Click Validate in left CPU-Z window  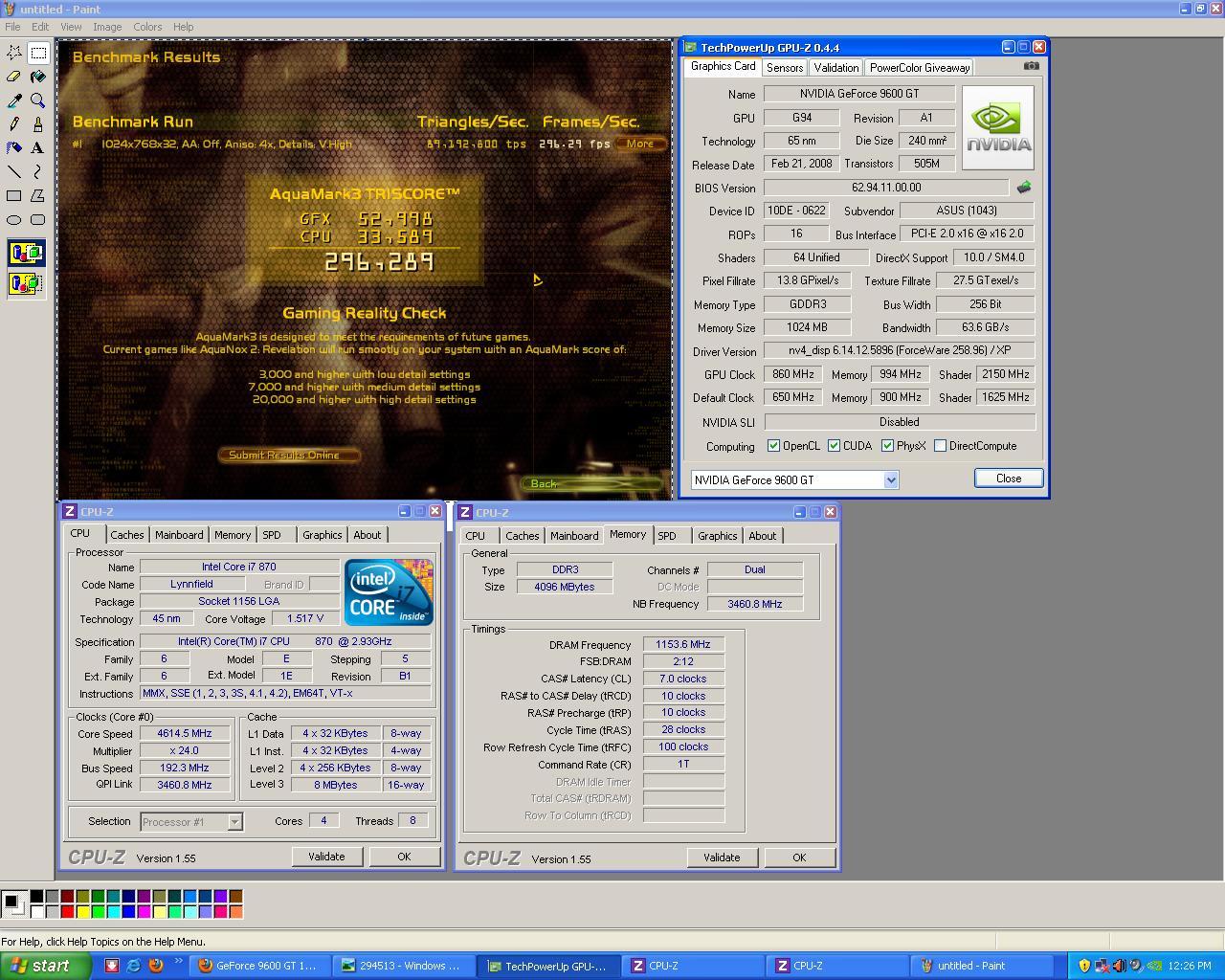coord(326,857)
